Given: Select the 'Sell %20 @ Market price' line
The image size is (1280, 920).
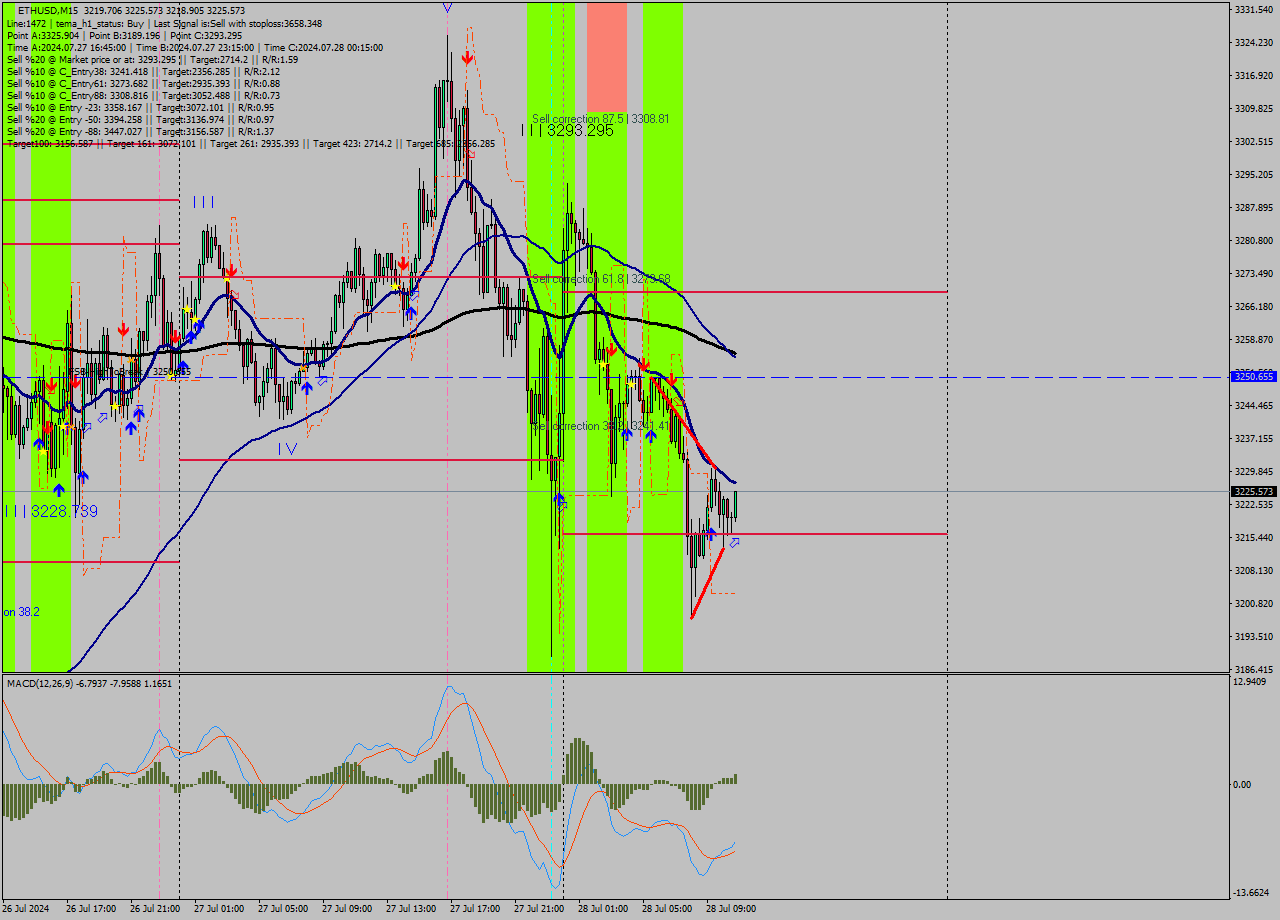Looking at the screenshot, I should tap(152, 59).
